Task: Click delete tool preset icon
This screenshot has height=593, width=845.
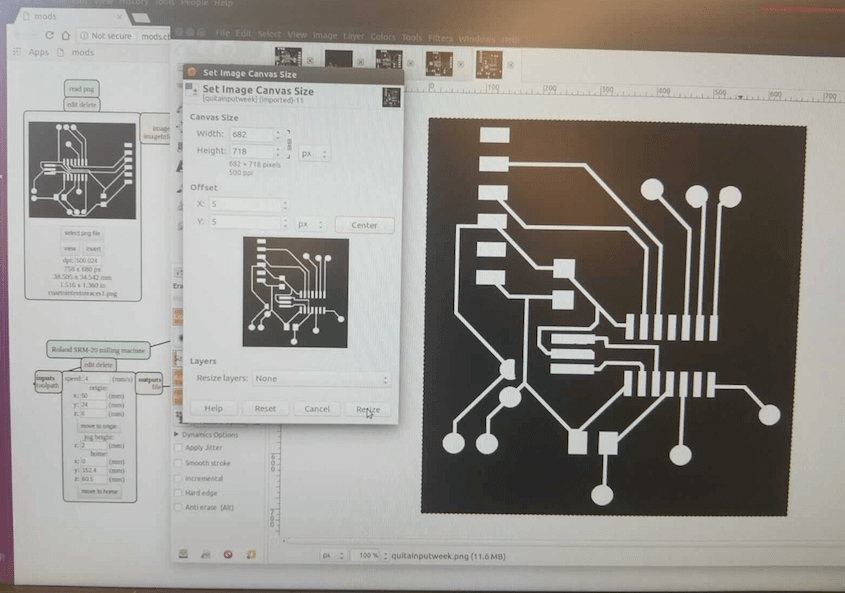Action: pos(228,554)
